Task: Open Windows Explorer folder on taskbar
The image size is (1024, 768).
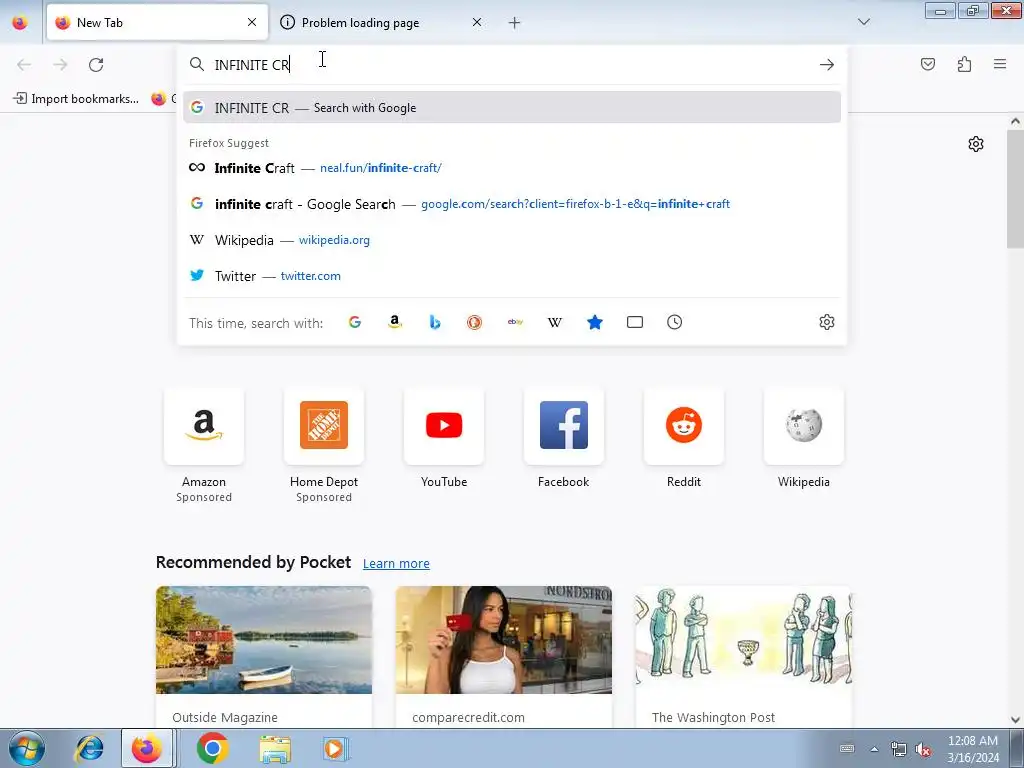Action: pos(275,748)
